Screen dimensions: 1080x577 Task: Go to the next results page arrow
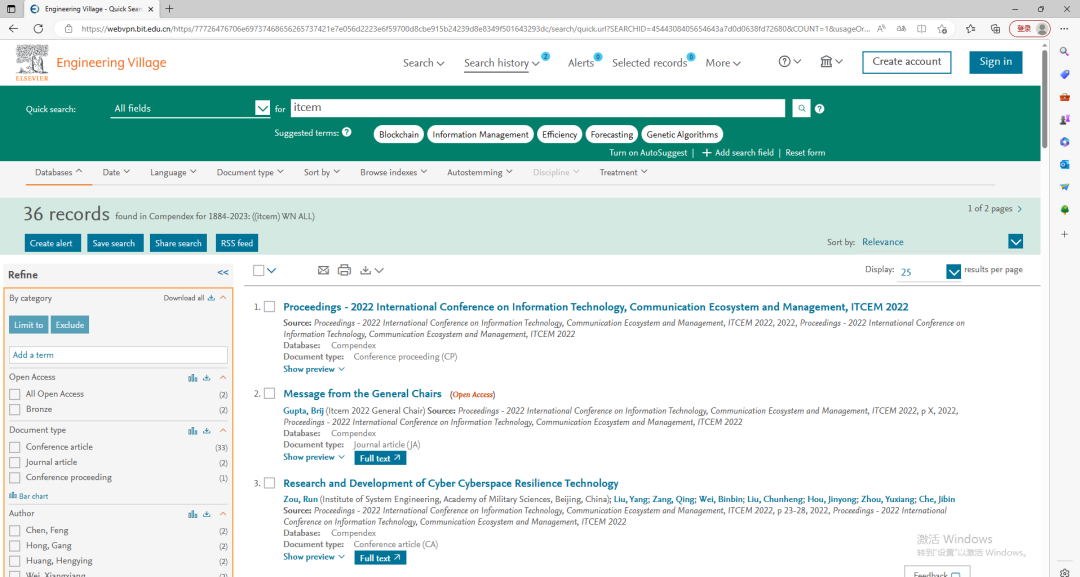[1020, 209]
